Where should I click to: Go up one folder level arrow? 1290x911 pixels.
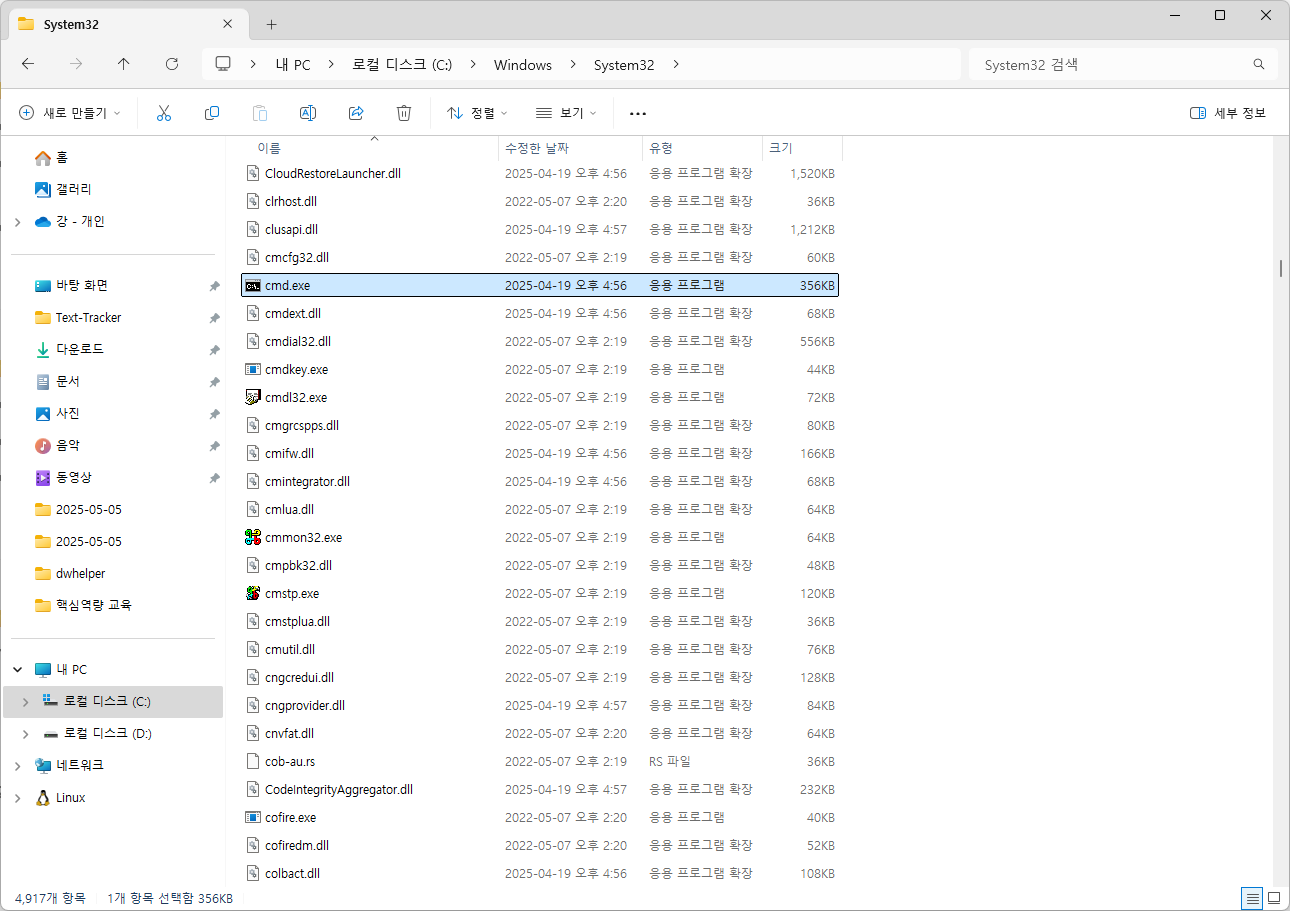[x=124, y=64]
